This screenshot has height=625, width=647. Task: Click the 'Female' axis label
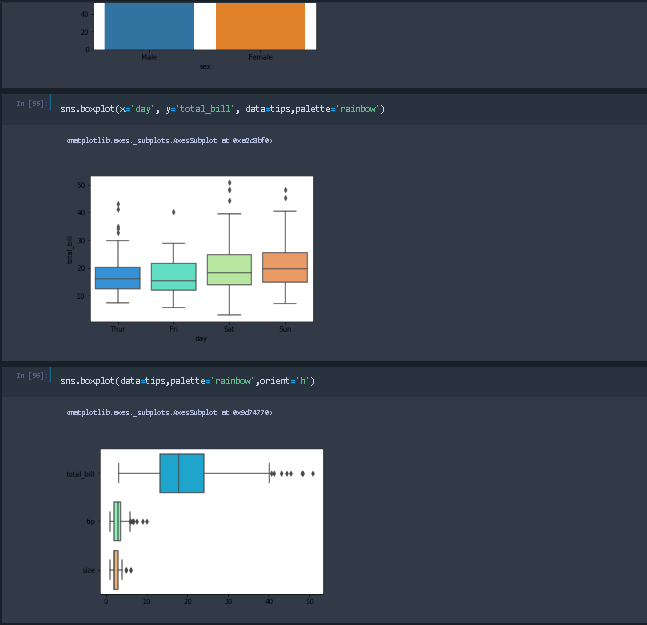pos(260,57)
